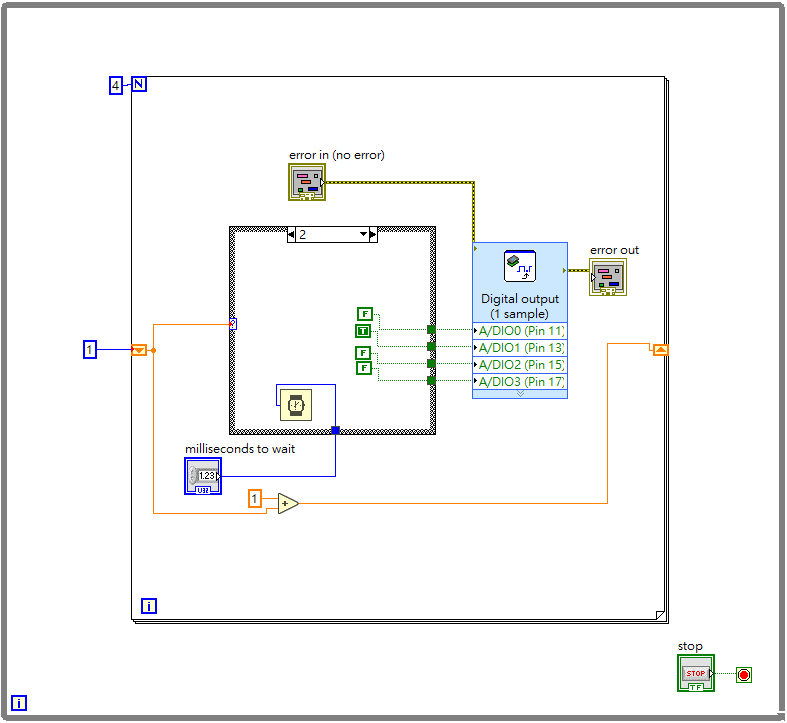Click the Wait (ms) wristwatch function
Image resolution: width=787 pixels, height=723 pixels.
(296, 405)
